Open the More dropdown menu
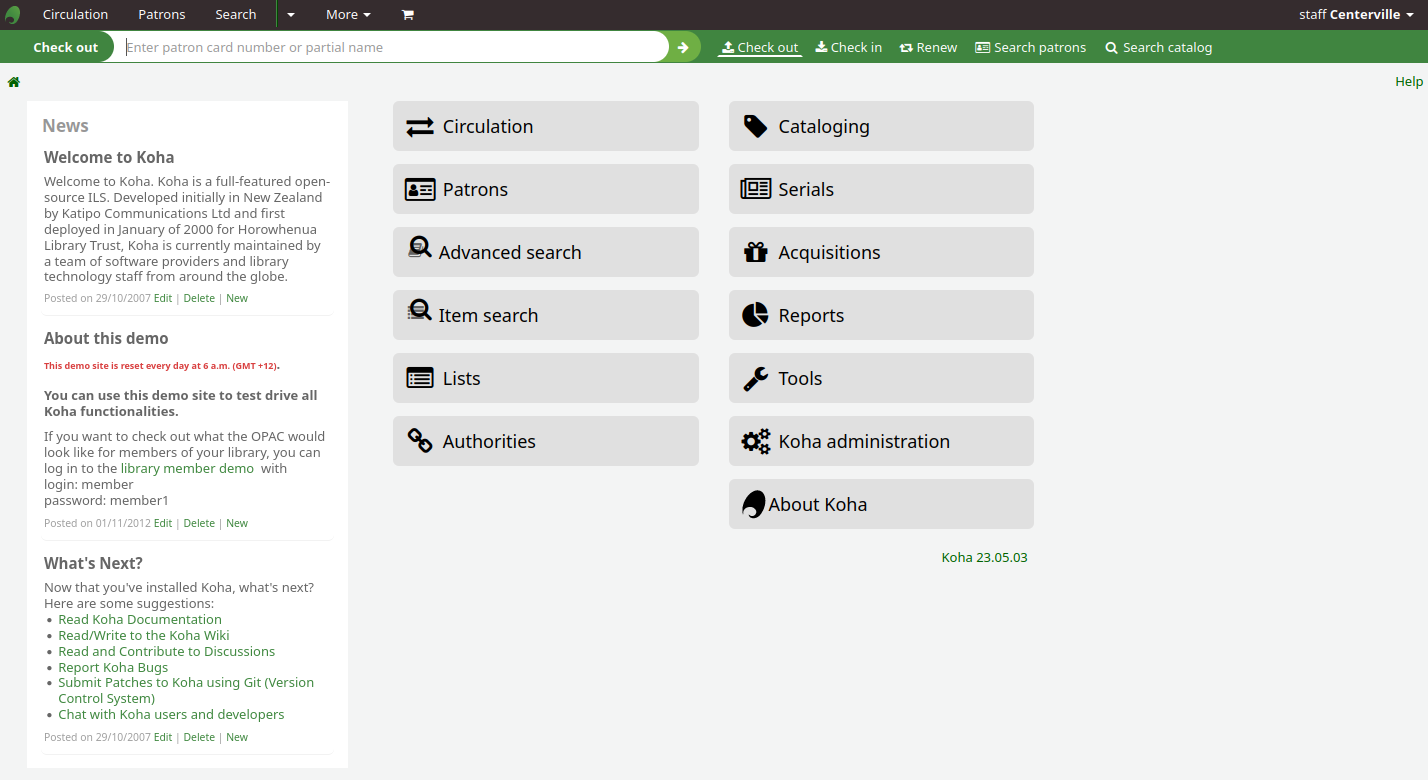The image size is (1428, 780). coord(348,15)
